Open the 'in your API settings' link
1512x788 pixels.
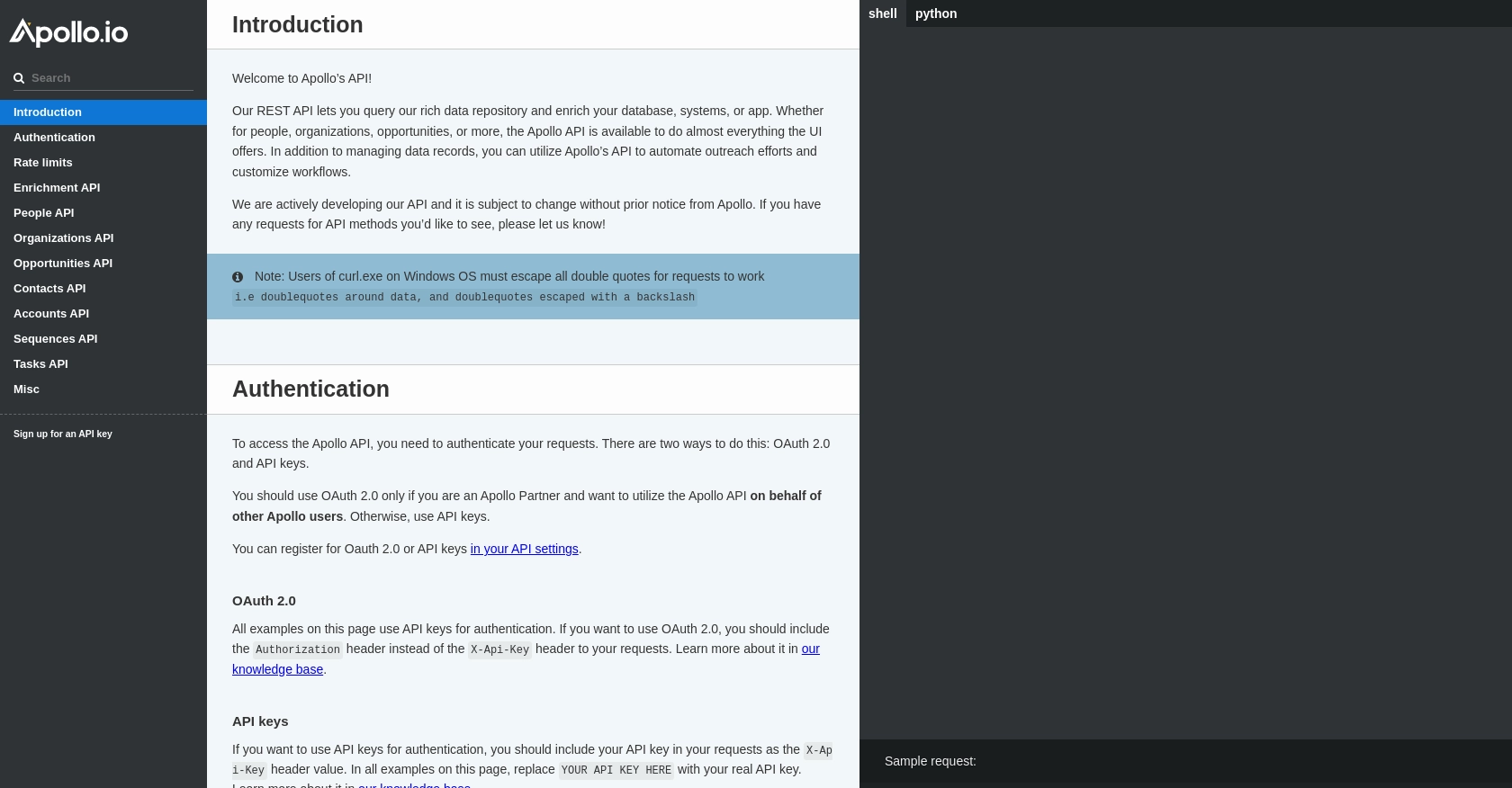[x=524, y=549]
